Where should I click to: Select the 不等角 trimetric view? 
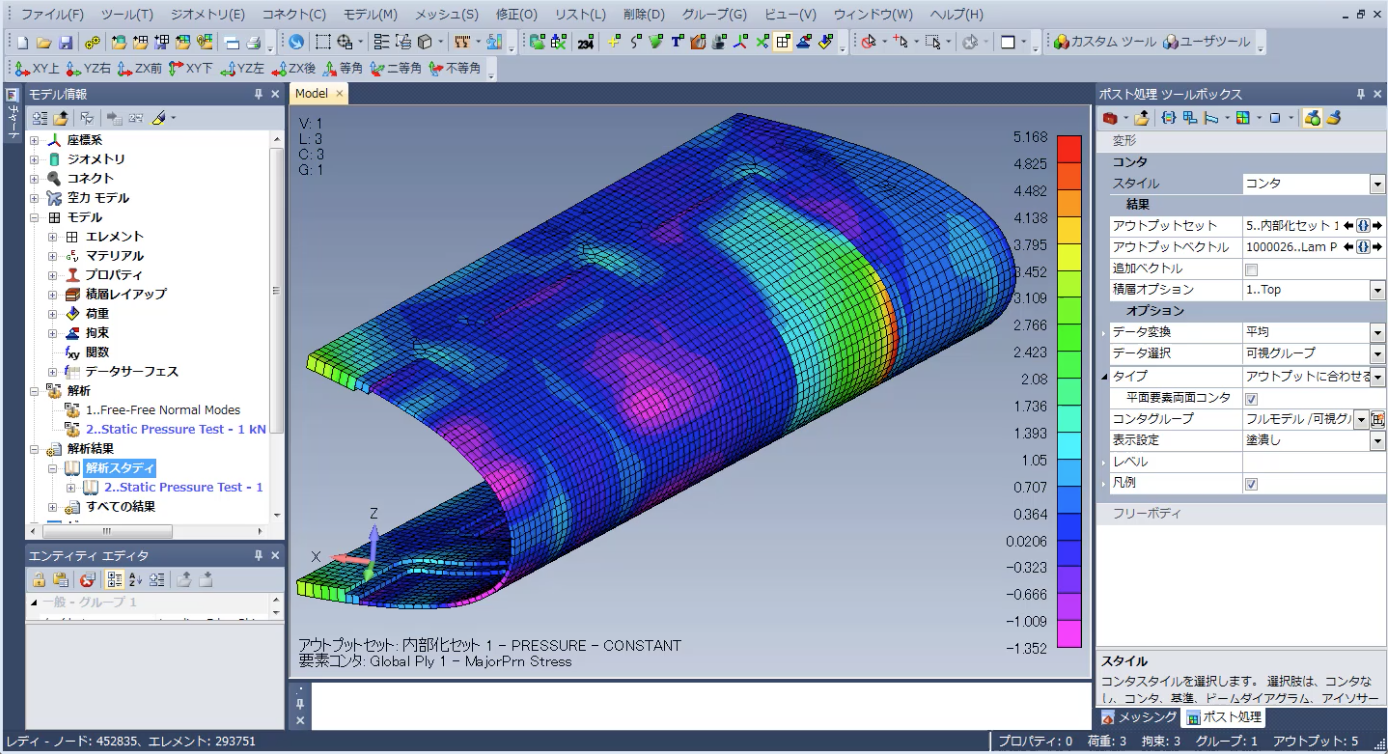tap(455, 69)
